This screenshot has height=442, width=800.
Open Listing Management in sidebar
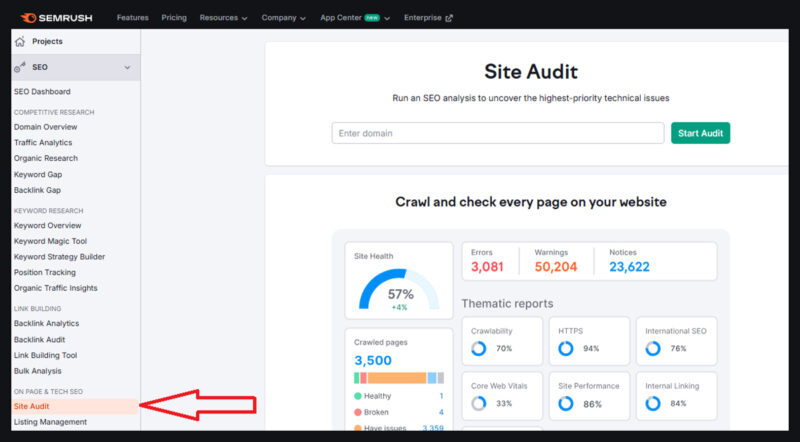[51, 422]
